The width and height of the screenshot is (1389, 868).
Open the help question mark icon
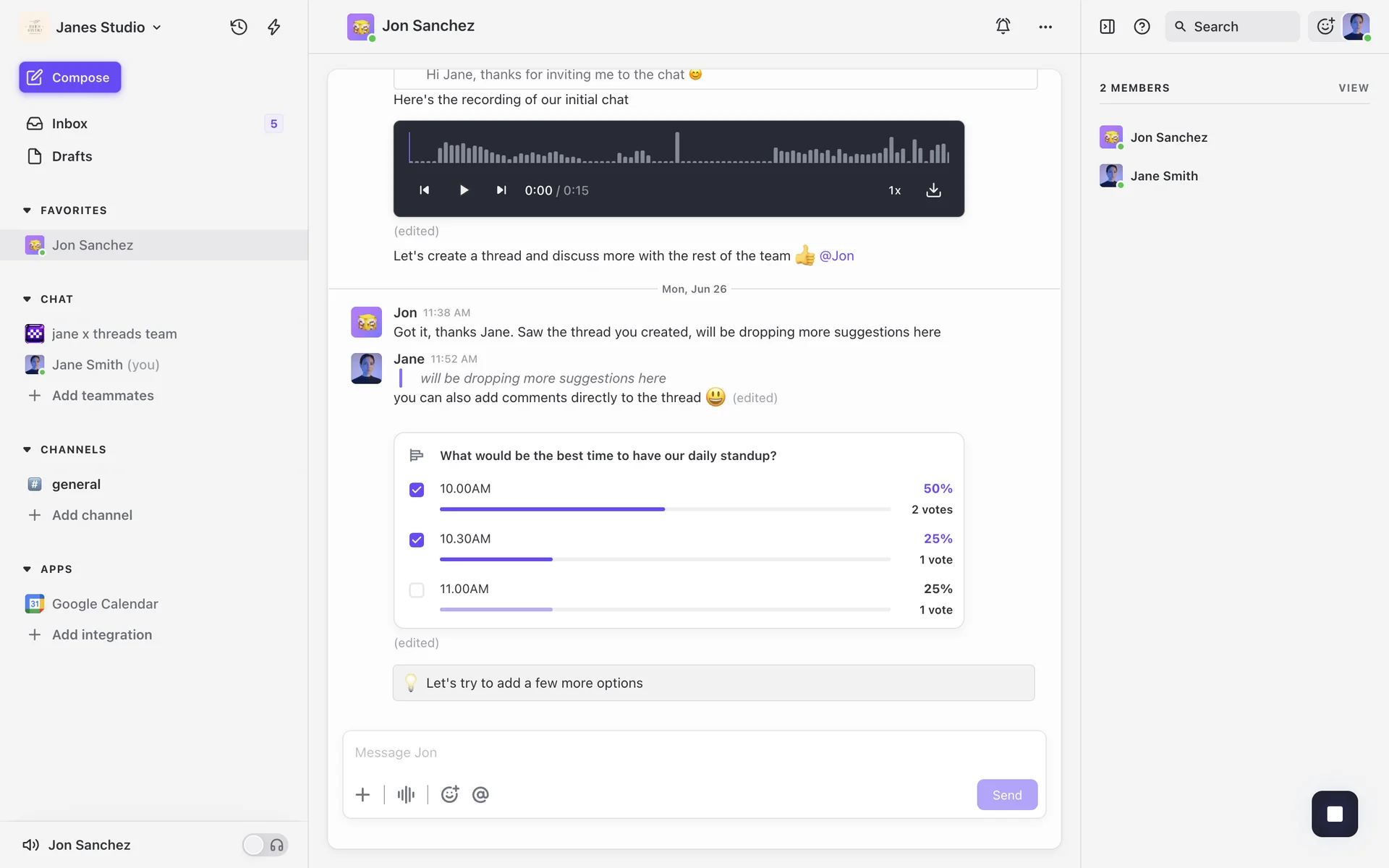[x=1142, y=27]
